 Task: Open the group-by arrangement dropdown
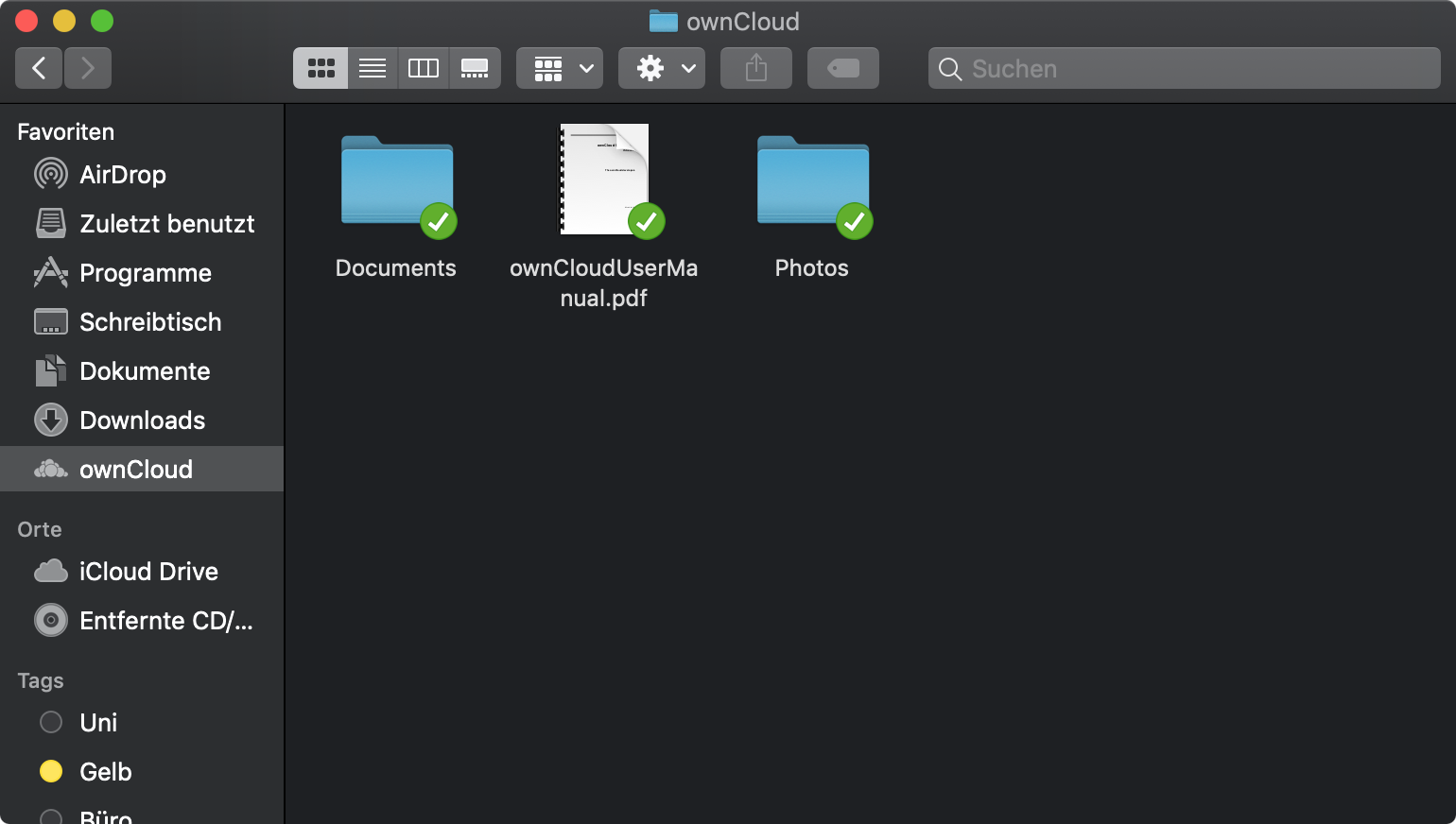(560, 68)
